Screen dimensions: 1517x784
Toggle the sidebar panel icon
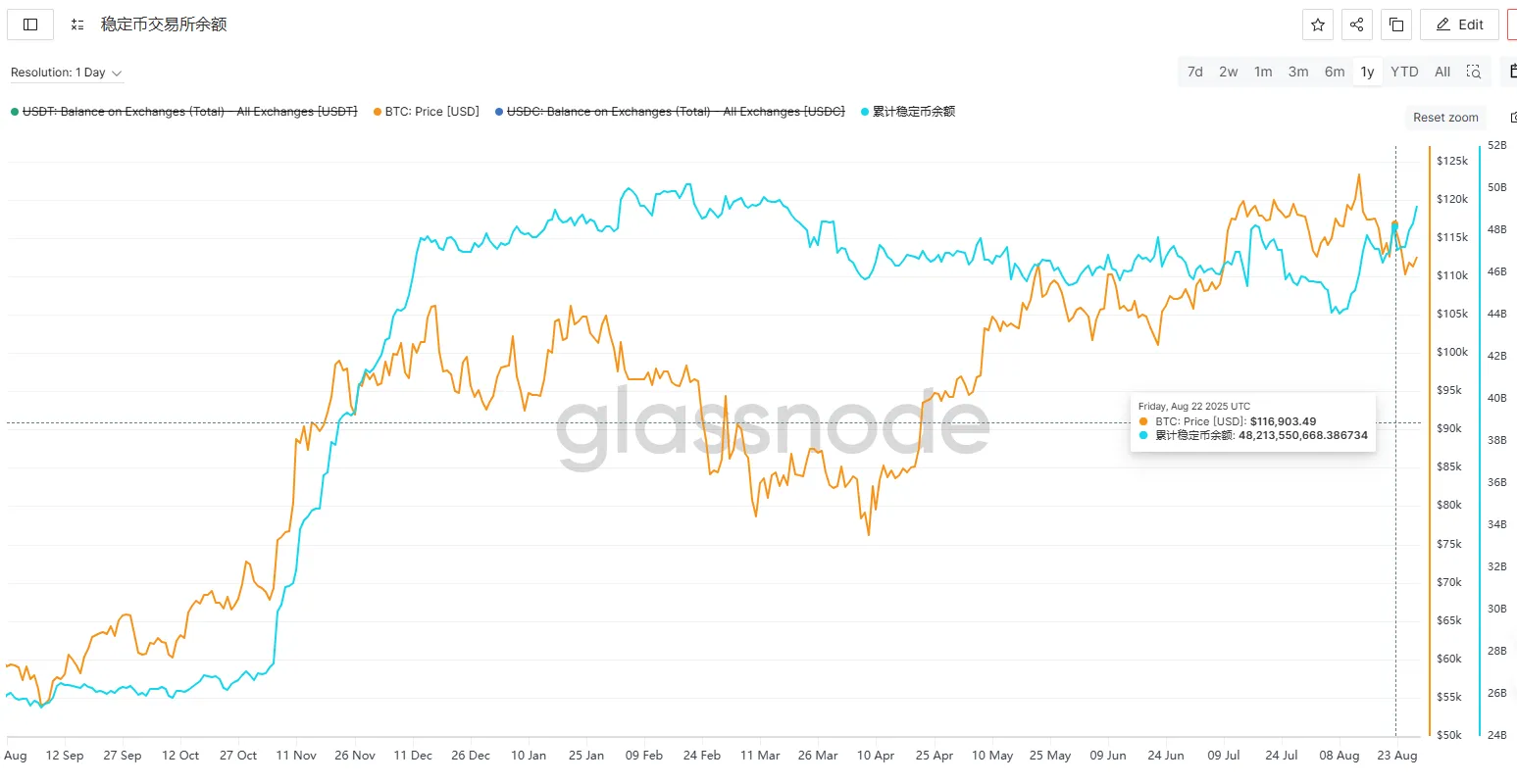pos(30,24)
